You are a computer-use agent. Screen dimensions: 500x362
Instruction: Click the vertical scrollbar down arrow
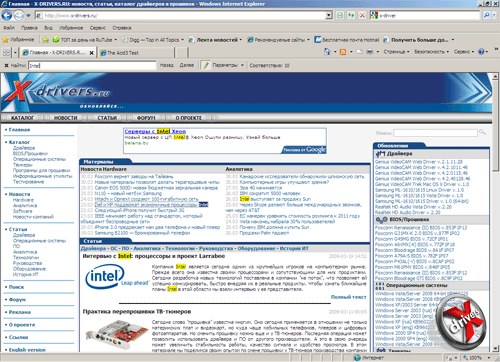coord(495,349)
